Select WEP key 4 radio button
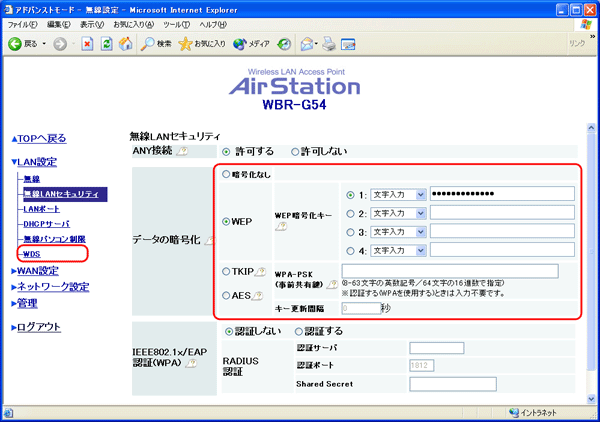600x422 pixels. pos(350,251)
